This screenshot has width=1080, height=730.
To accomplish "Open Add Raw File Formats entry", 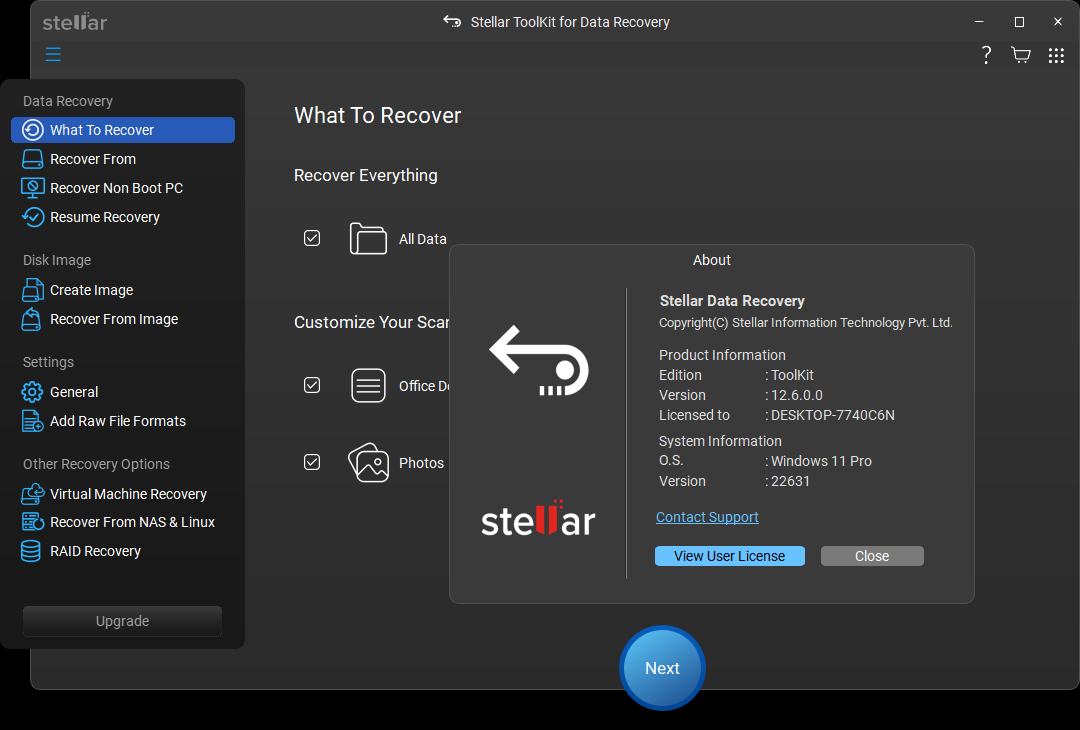I will pos(118,421).
